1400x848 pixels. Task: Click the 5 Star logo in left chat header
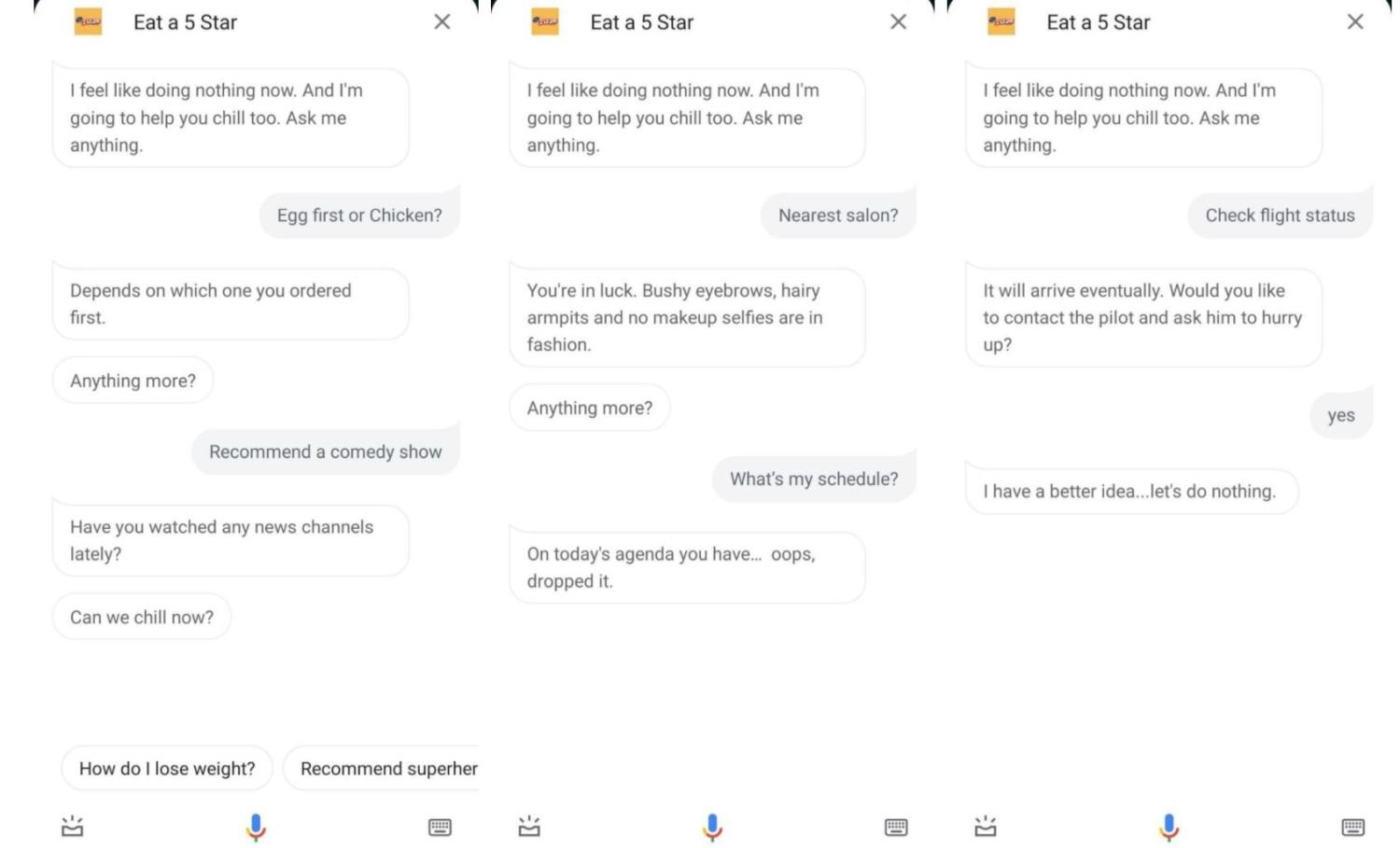88,21
